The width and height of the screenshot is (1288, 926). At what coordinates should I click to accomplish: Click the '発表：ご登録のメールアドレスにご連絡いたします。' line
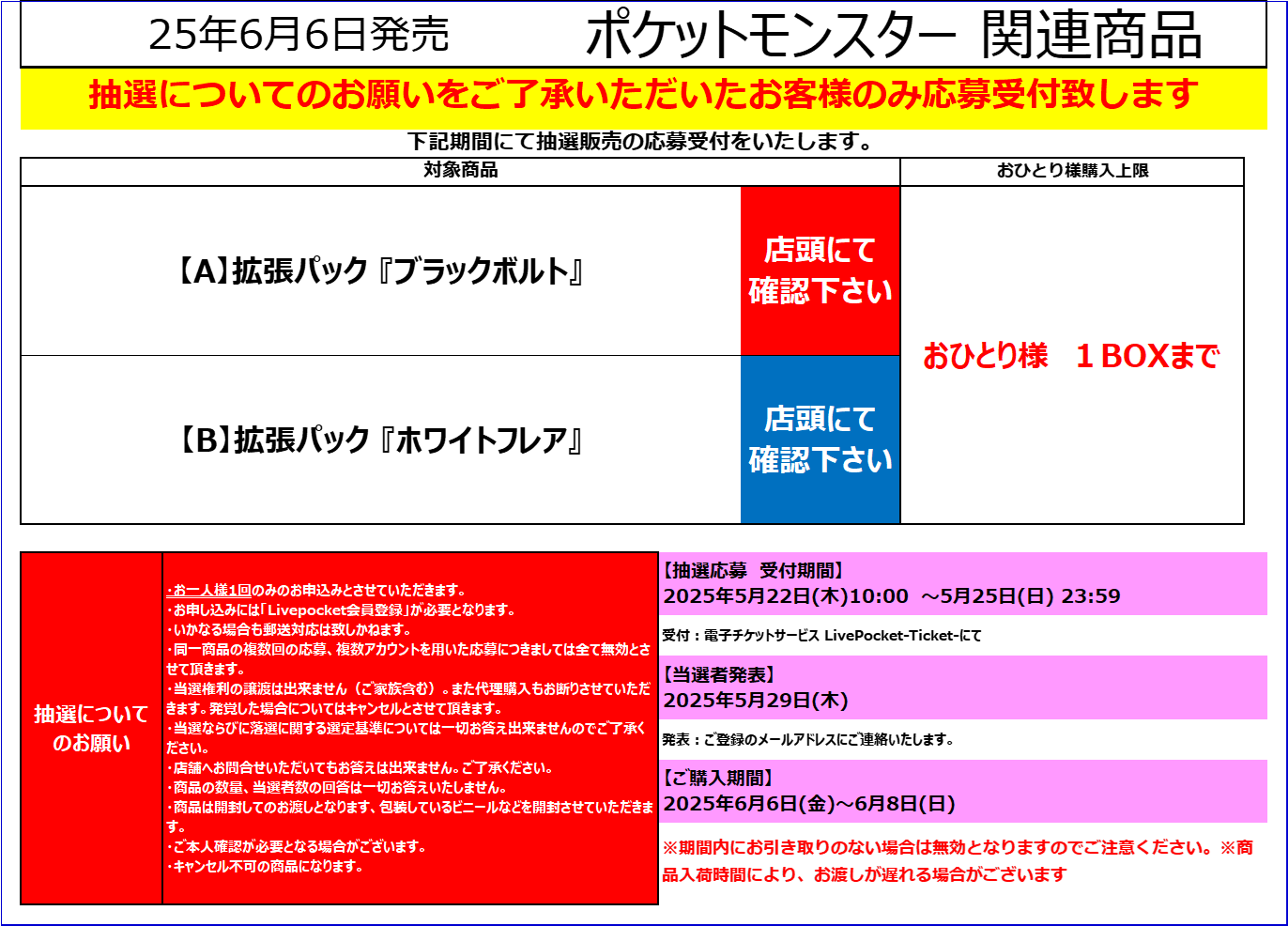808,739
